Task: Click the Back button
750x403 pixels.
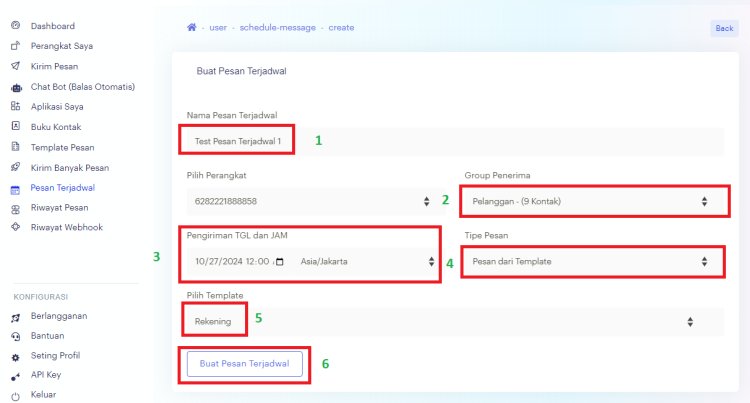Action: (724, 28)
